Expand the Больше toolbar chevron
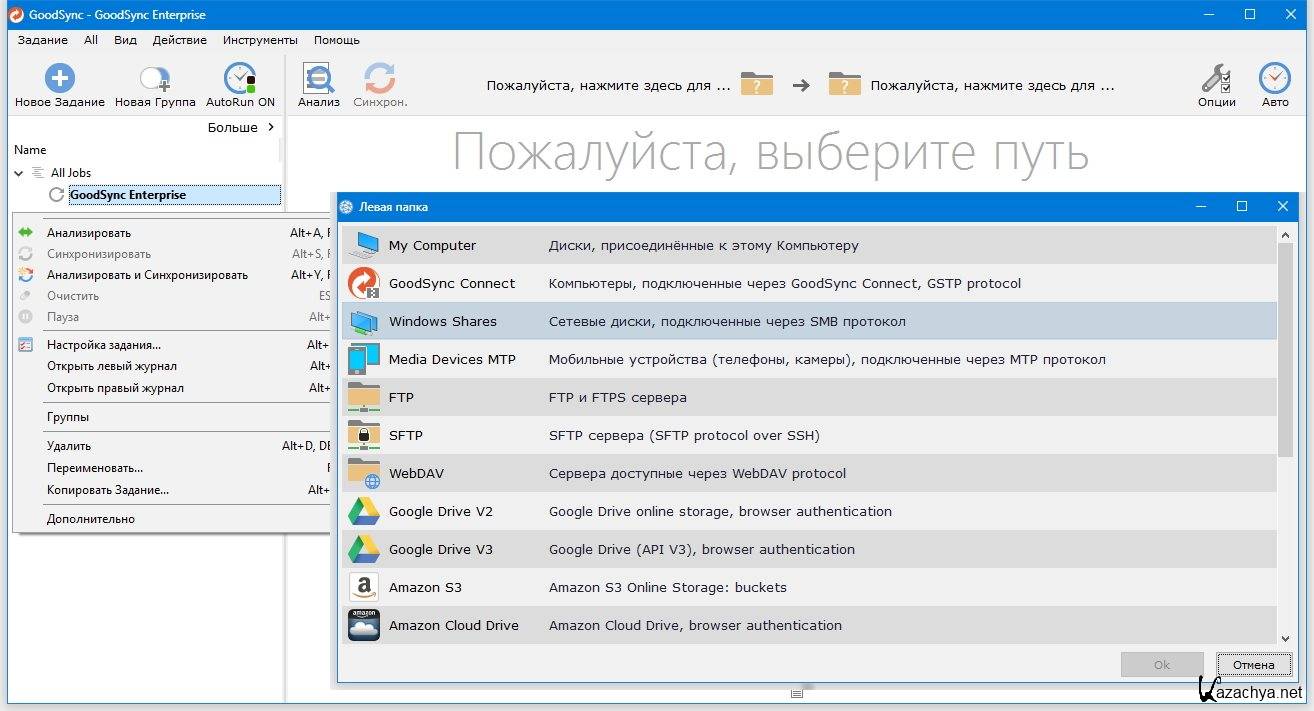The height and width of the screenshot is (711, 1314). pos(271,127)
